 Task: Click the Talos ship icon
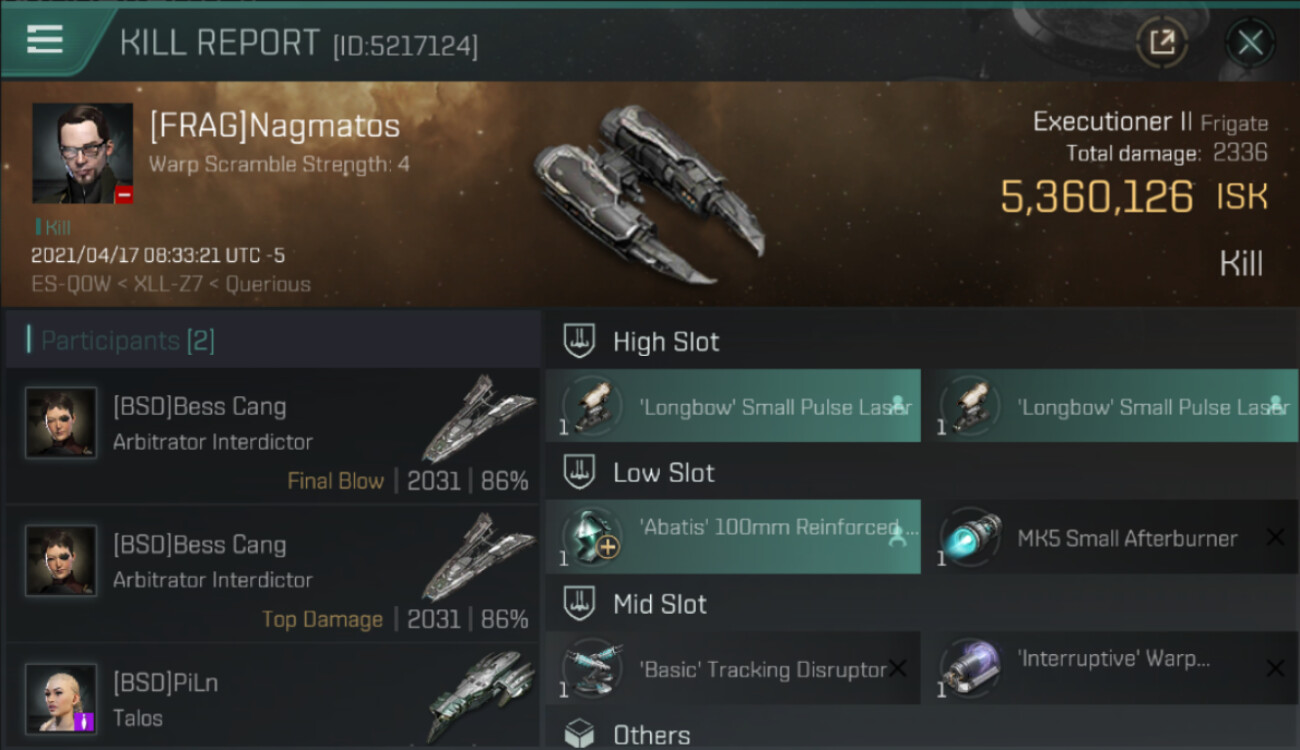tap(485, 695)
